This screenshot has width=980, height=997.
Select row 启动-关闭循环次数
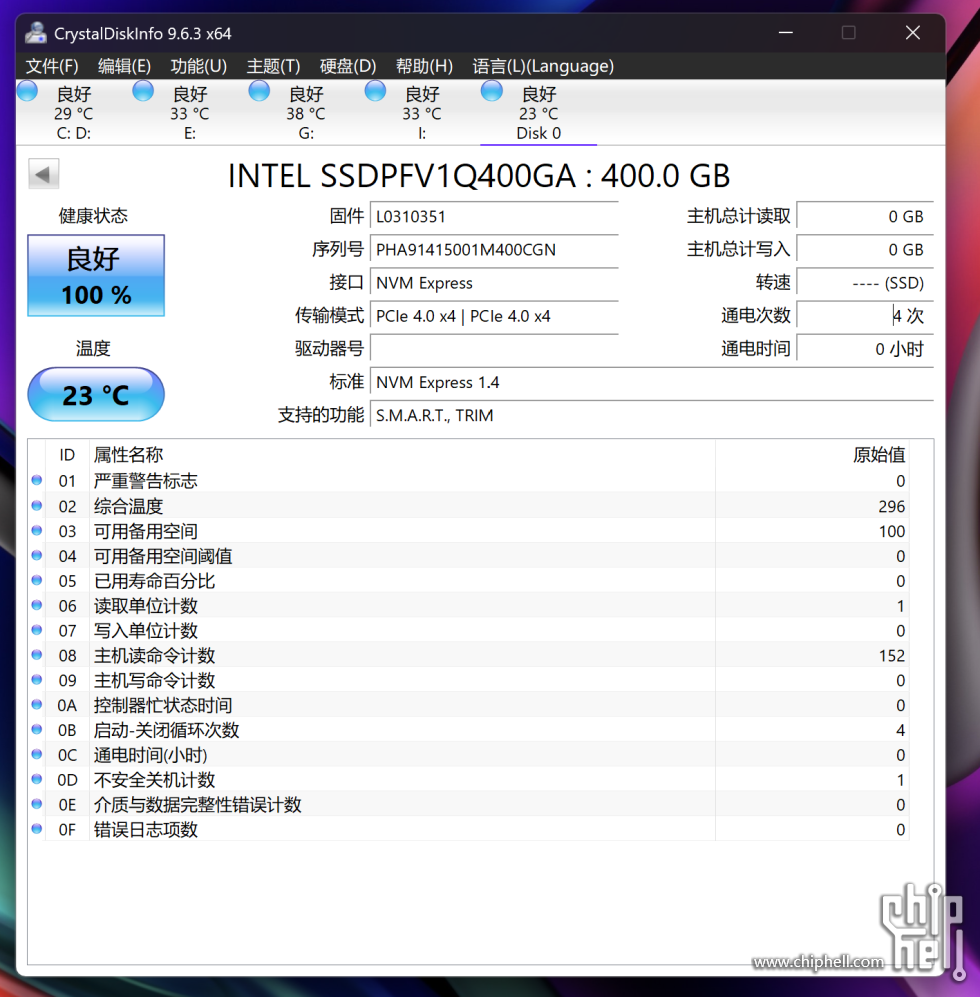(x=469, y=730)
